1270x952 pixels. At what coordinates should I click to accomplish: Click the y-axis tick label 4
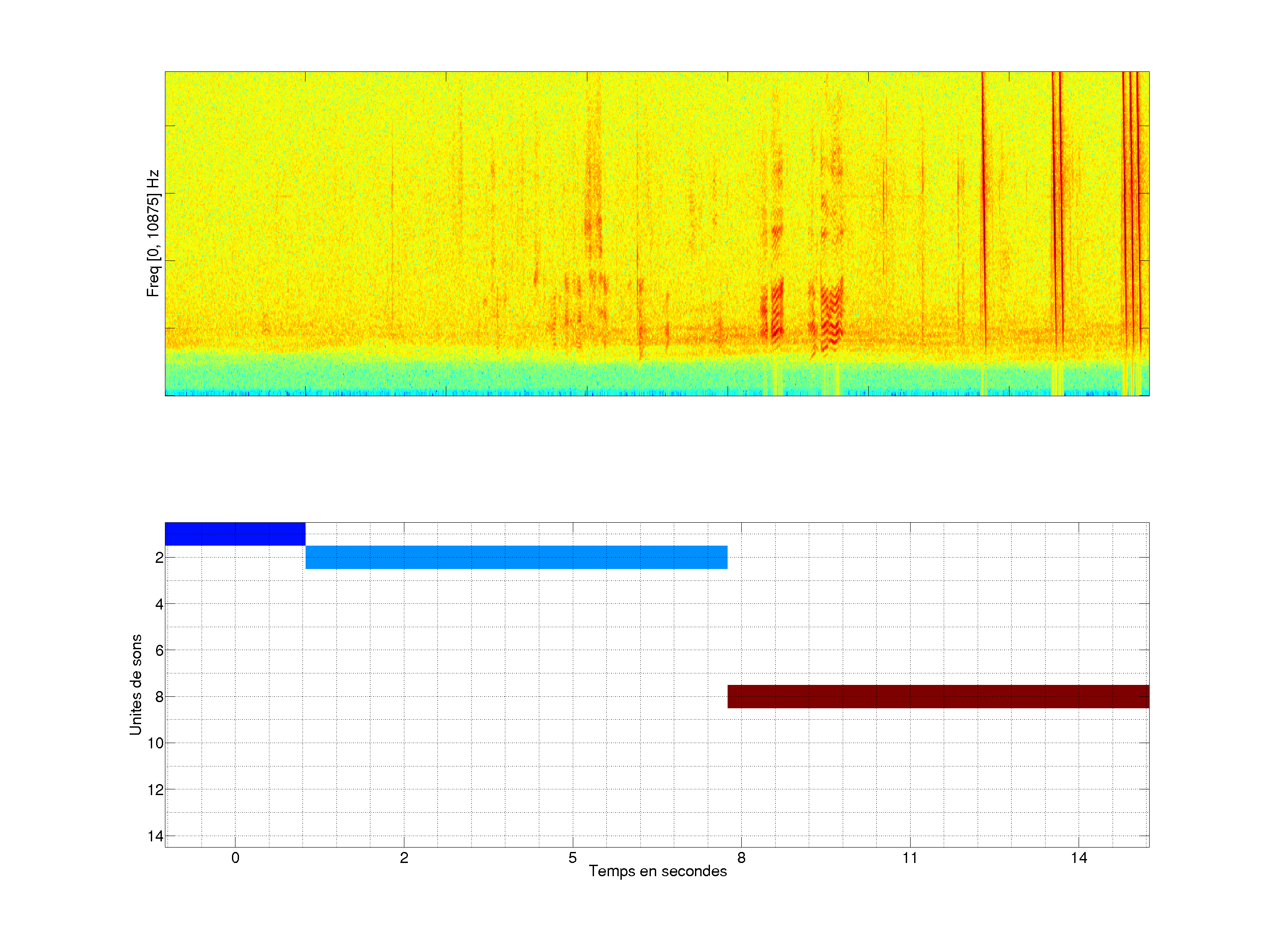click(159, 604)
